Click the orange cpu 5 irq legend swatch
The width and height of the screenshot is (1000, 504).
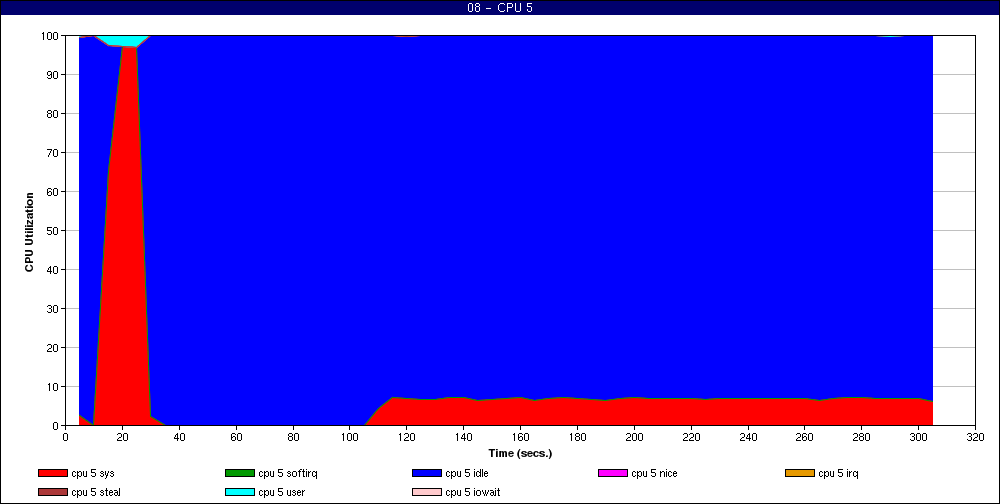click(800, 473)
